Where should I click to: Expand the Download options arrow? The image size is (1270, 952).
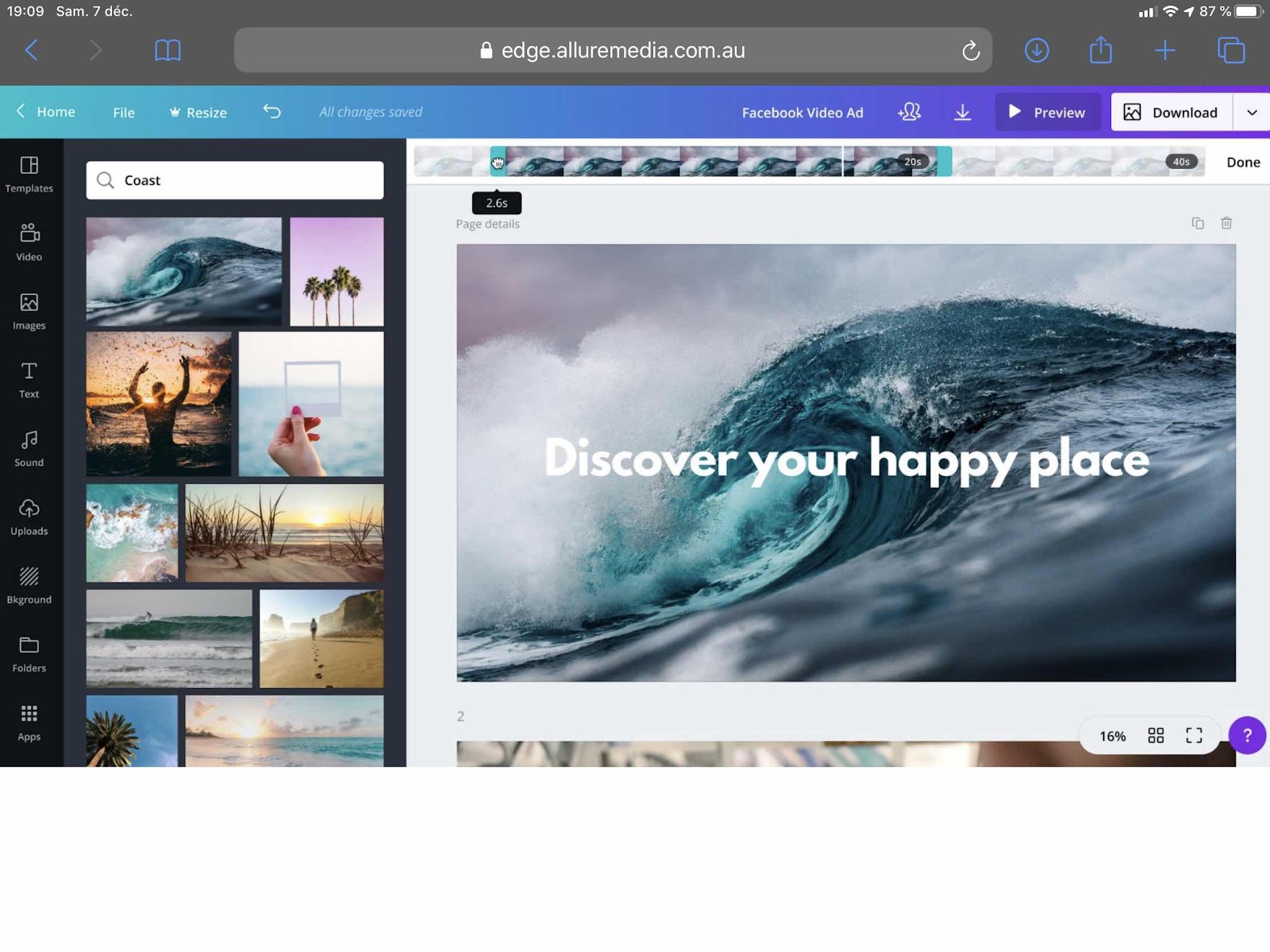click(x=1252, y=113)
